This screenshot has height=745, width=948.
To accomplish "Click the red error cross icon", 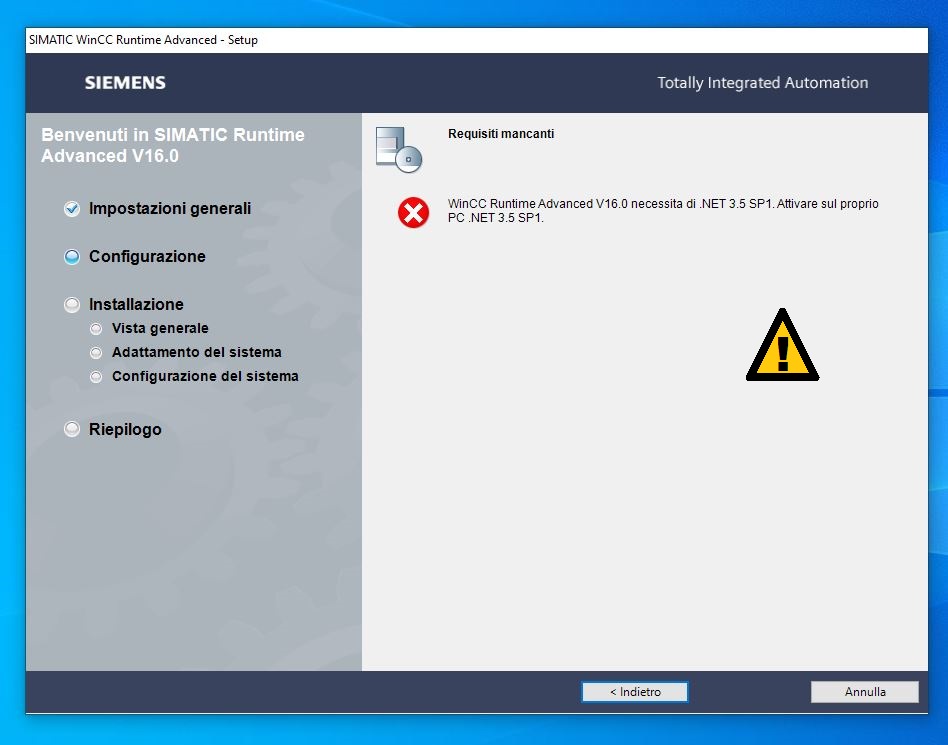I will [414, 213].
